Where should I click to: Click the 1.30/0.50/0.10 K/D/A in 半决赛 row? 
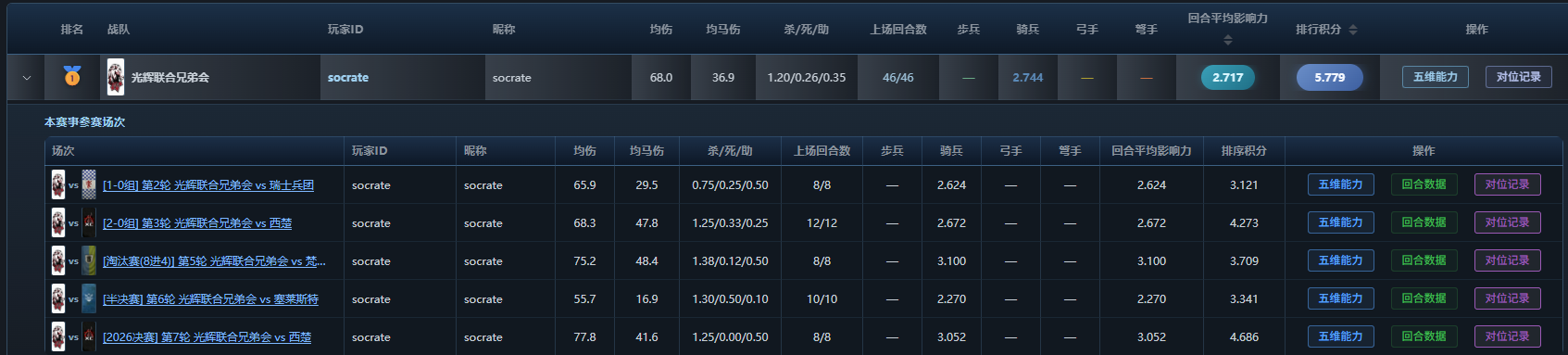(730, 299)
